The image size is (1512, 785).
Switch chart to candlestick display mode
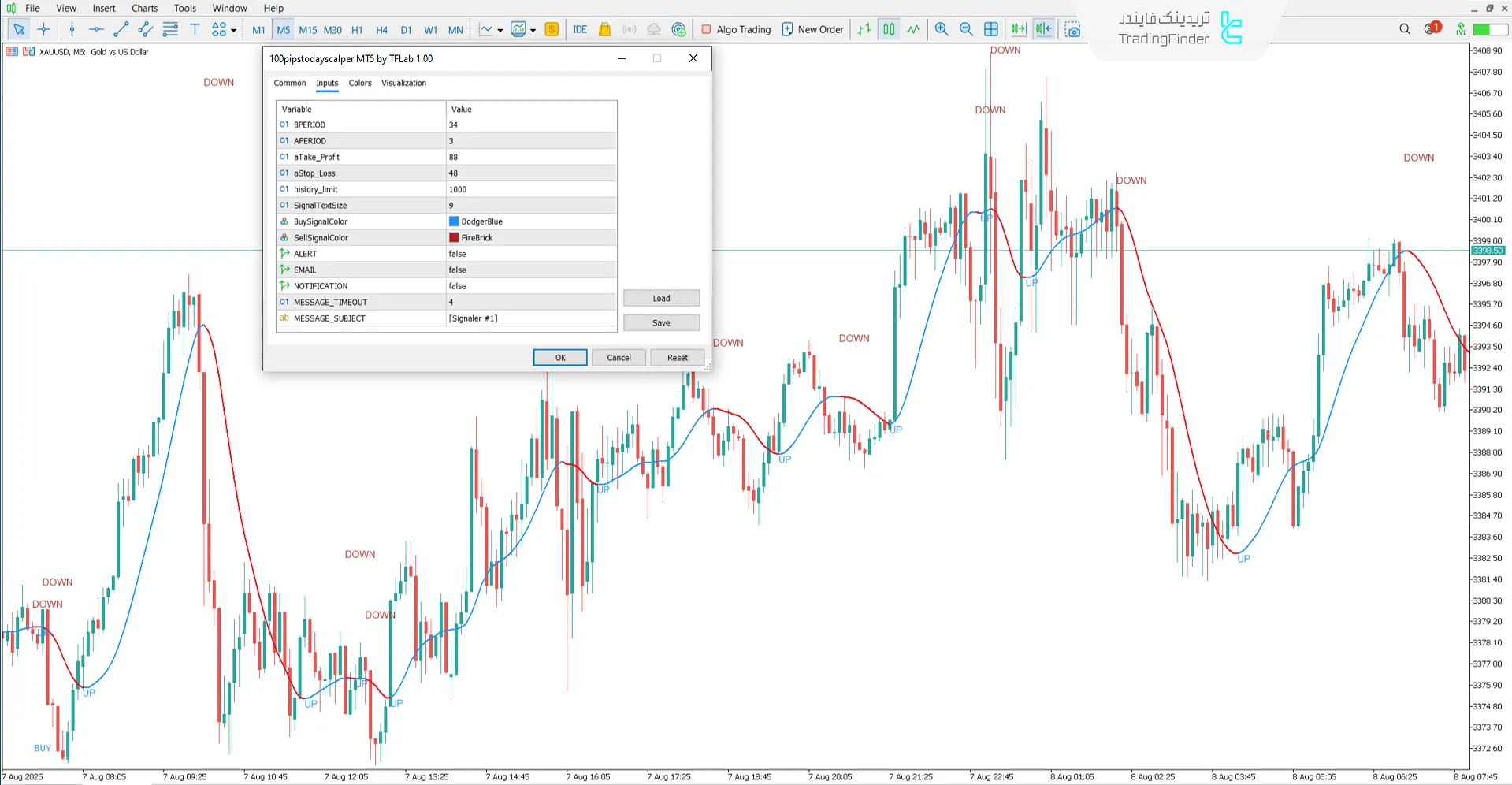point(888,29)
